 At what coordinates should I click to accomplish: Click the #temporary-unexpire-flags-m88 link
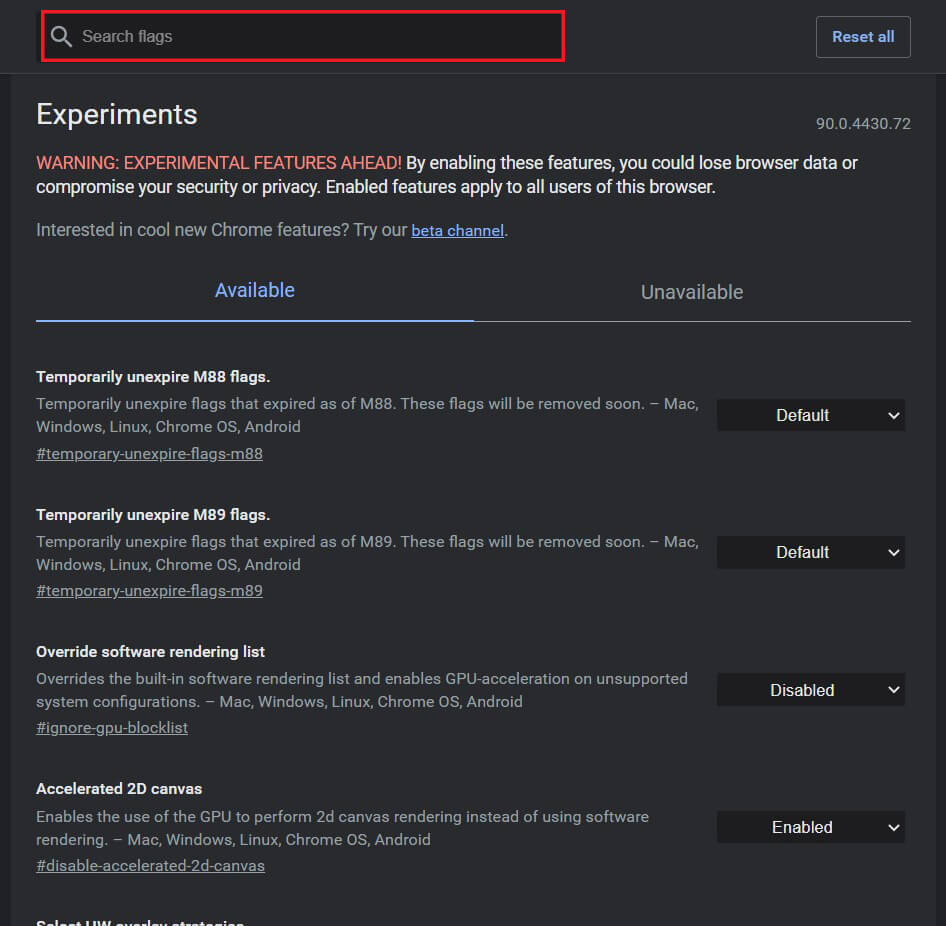pos(149,453)
